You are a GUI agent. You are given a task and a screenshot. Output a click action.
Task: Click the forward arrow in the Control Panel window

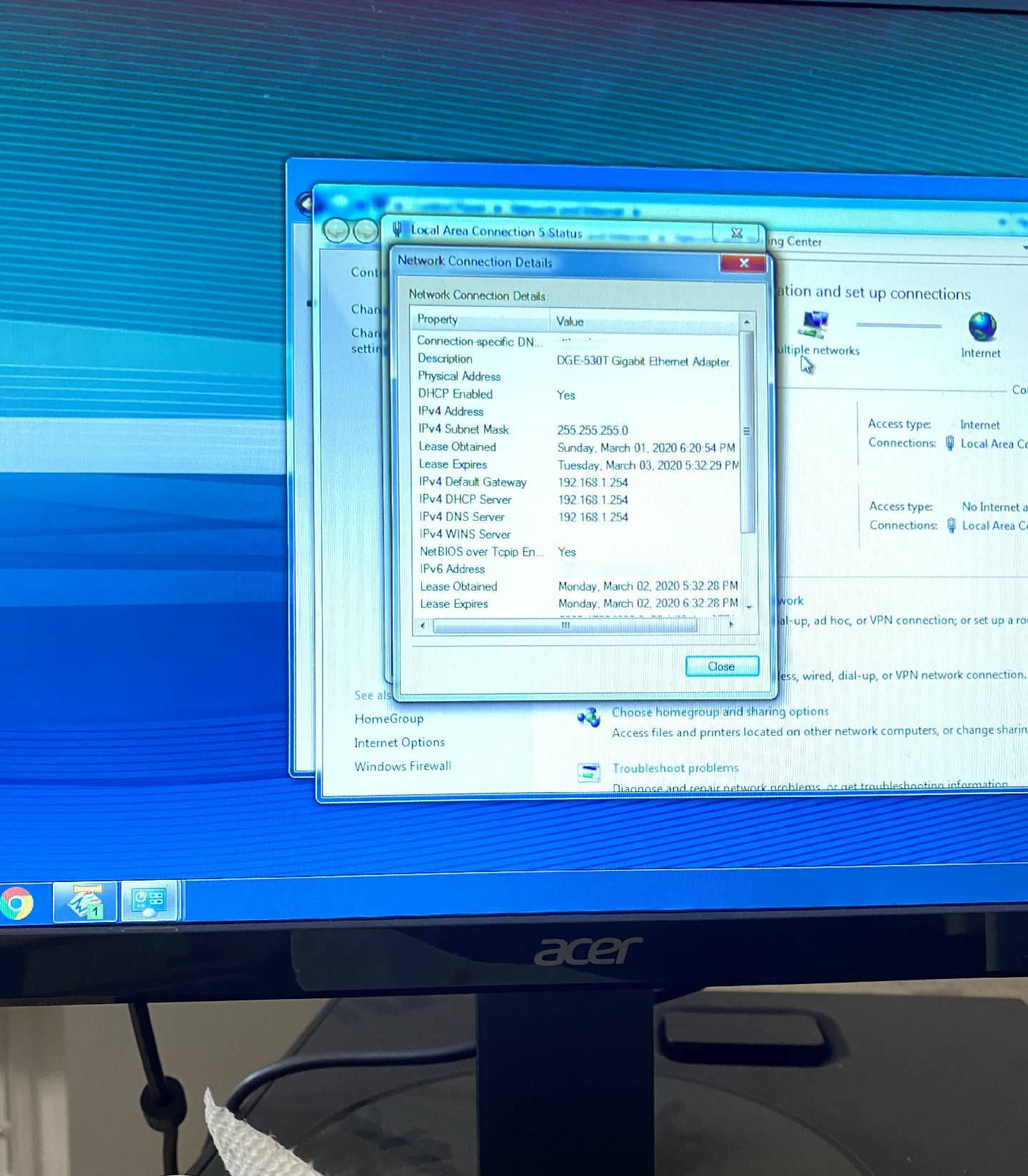(x=366, y=230)
